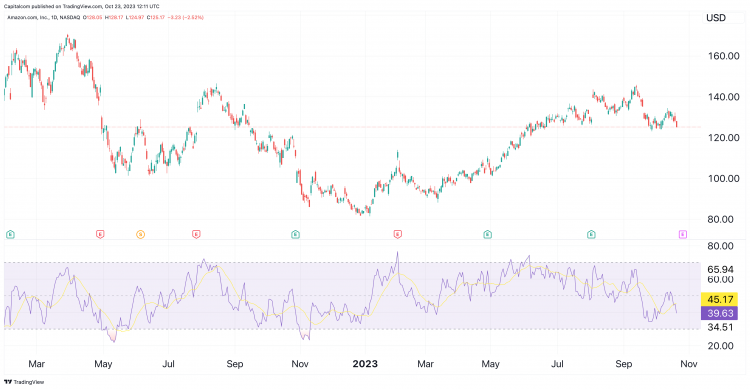Click the 2023 year label on time axis
This screenshot has height=389, width=750.
point(365,364)
